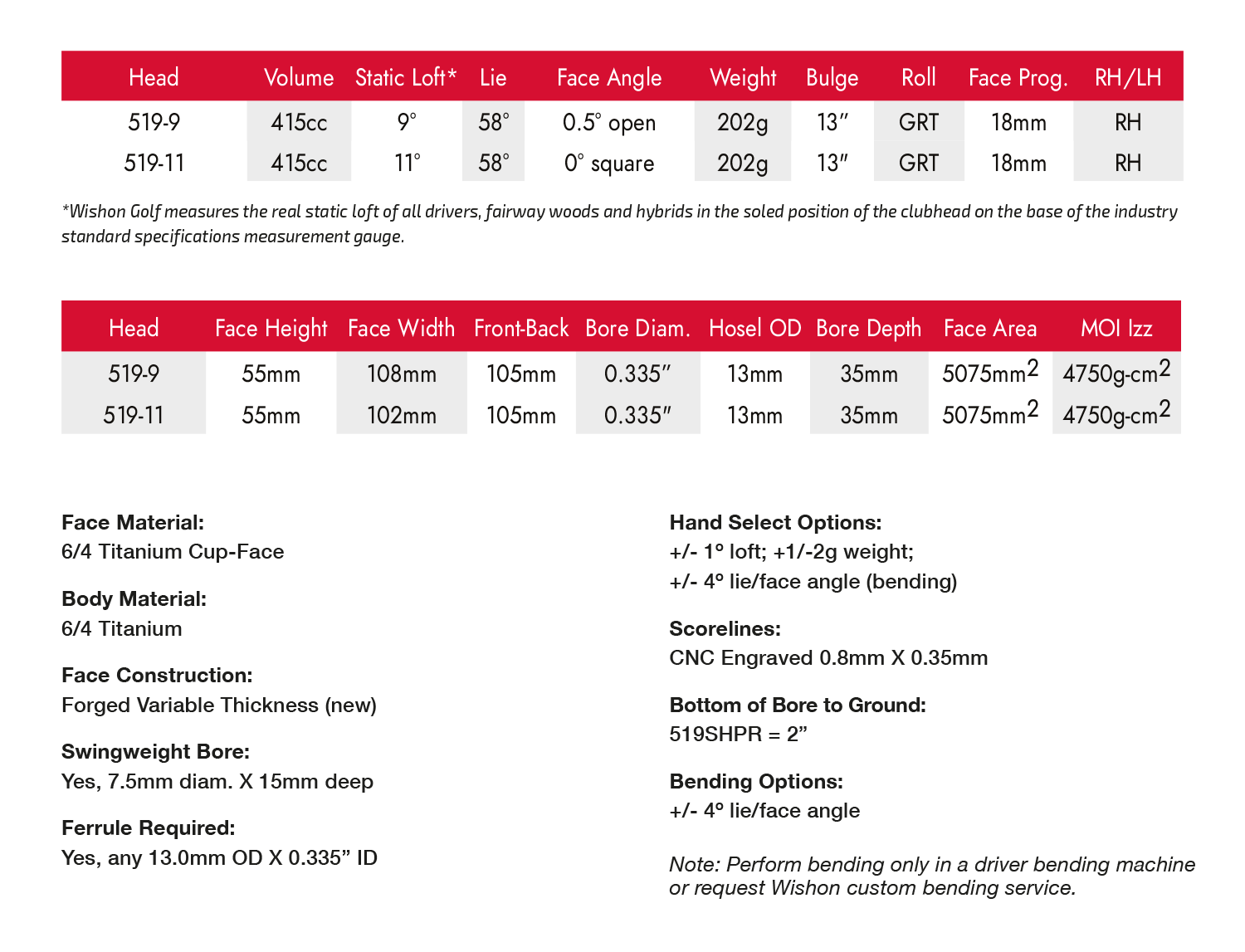Click the 'Bulge' column header
Image resolution: width=1245 pixels, height=952 pixels.
tap(832, 78)
